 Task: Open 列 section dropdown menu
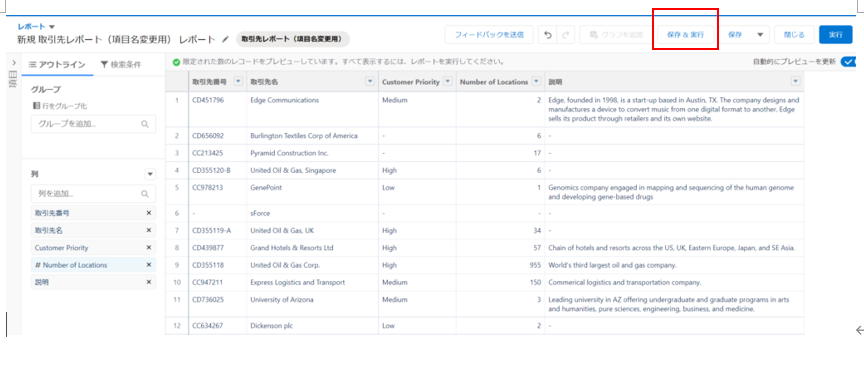click(x=150, y=174)
